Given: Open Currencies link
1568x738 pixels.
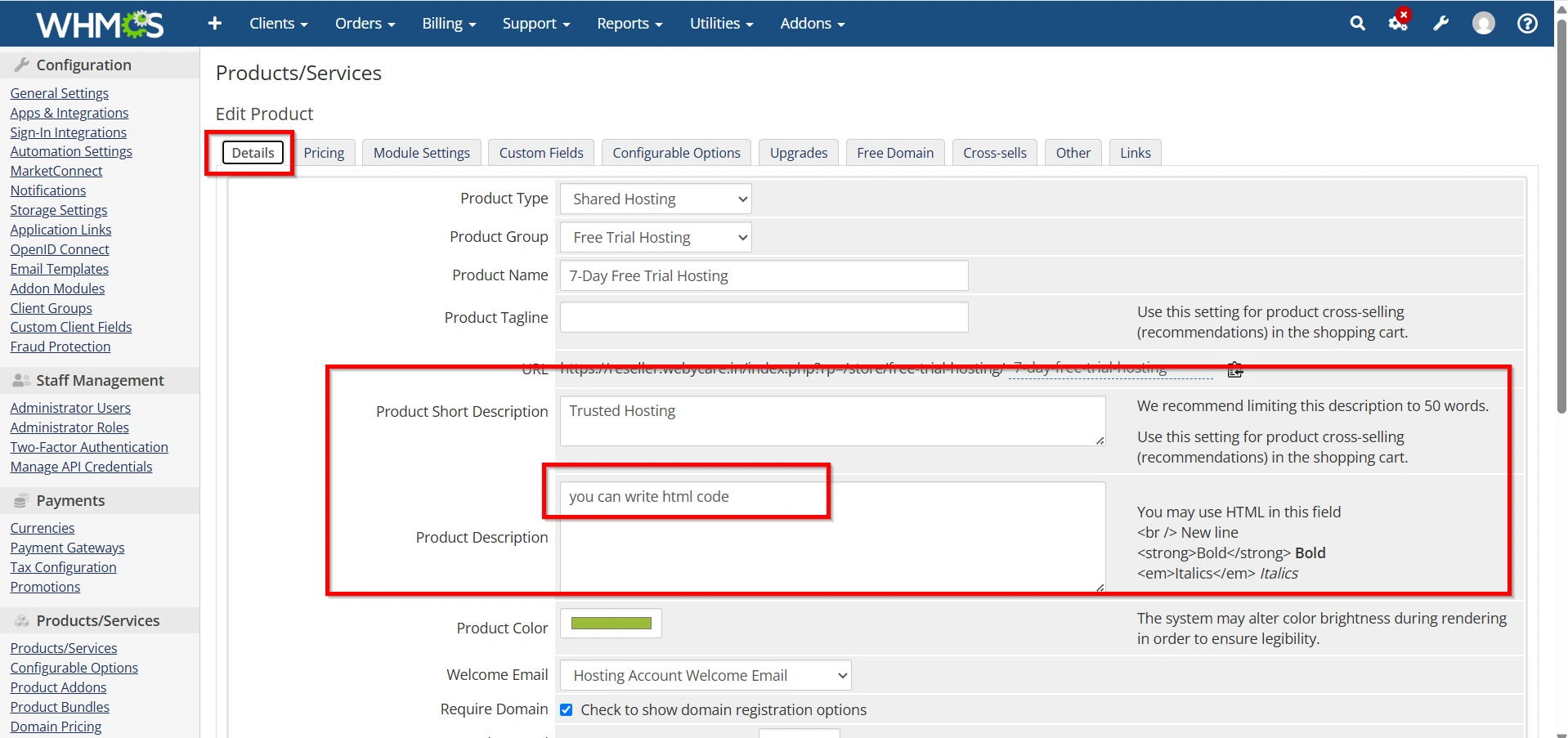Looking at the screenshot, I should [42, 528].
